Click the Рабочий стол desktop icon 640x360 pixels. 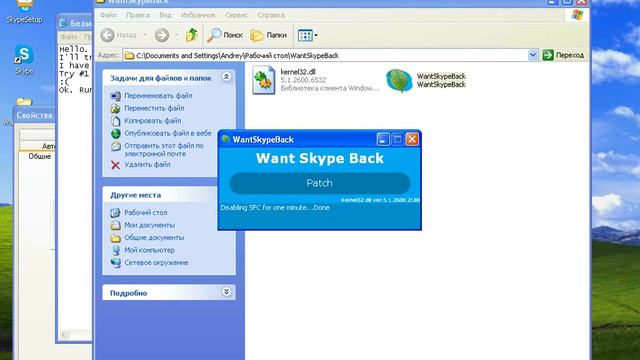click(116, 213)
